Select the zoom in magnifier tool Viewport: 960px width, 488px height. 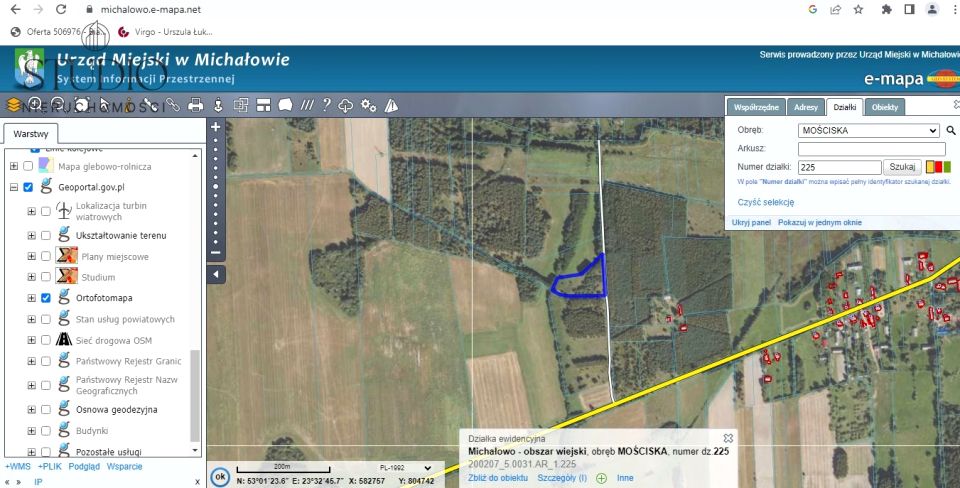tap(36, 105)
